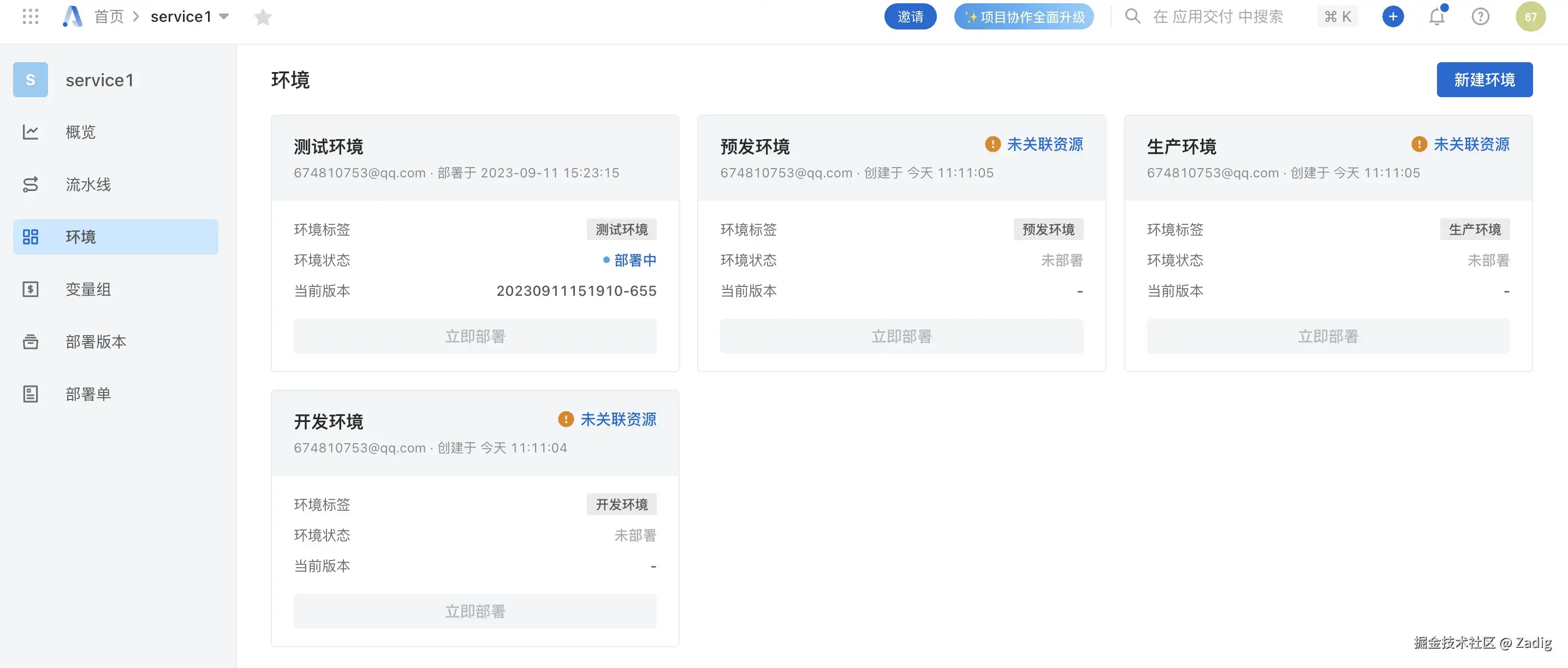Click the 预发环境 tag badge
The width and height of the screenshot is (1568, 668).
[x=1048, y=229]
